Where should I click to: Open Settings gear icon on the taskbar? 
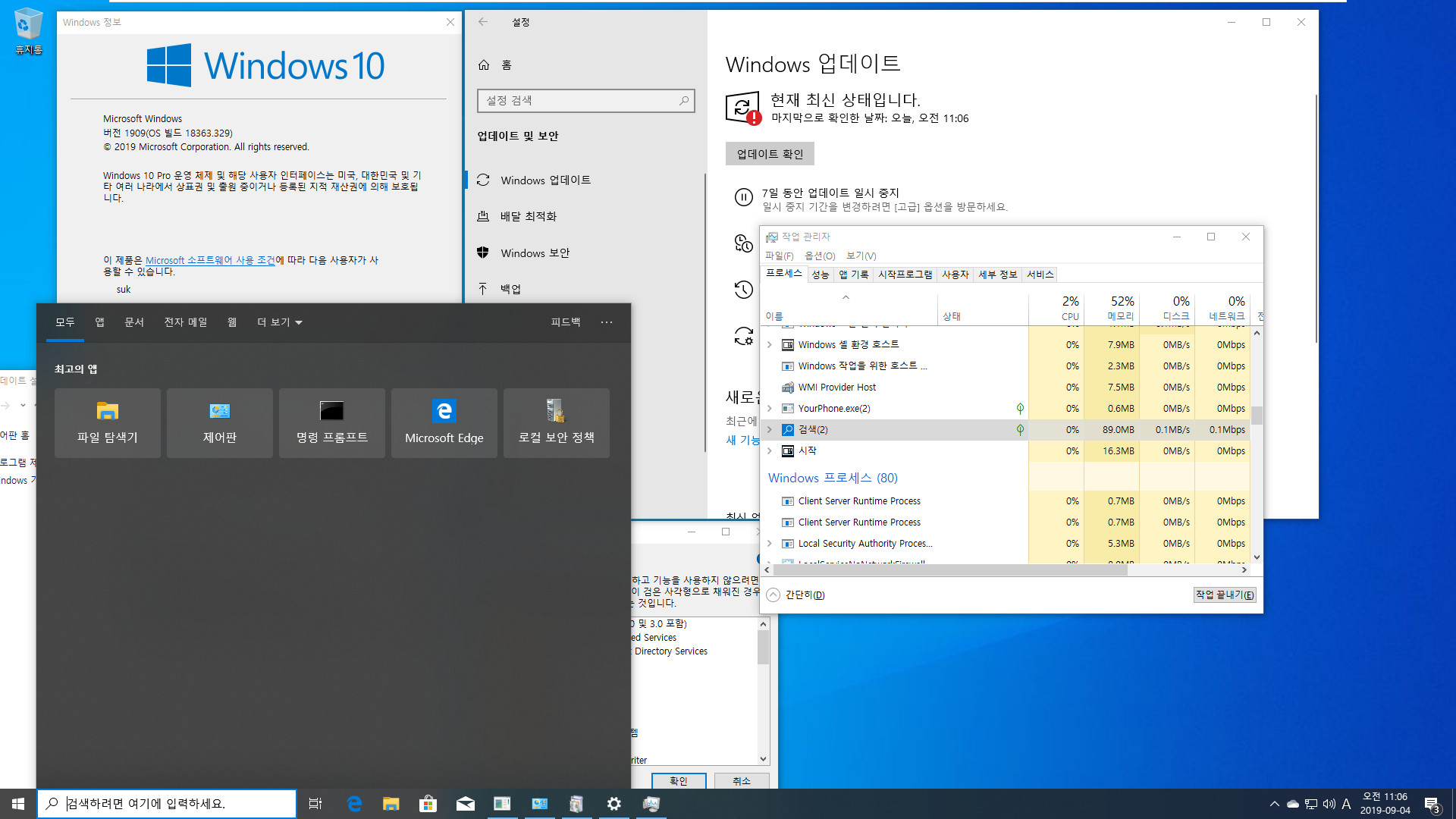(614, 804)
